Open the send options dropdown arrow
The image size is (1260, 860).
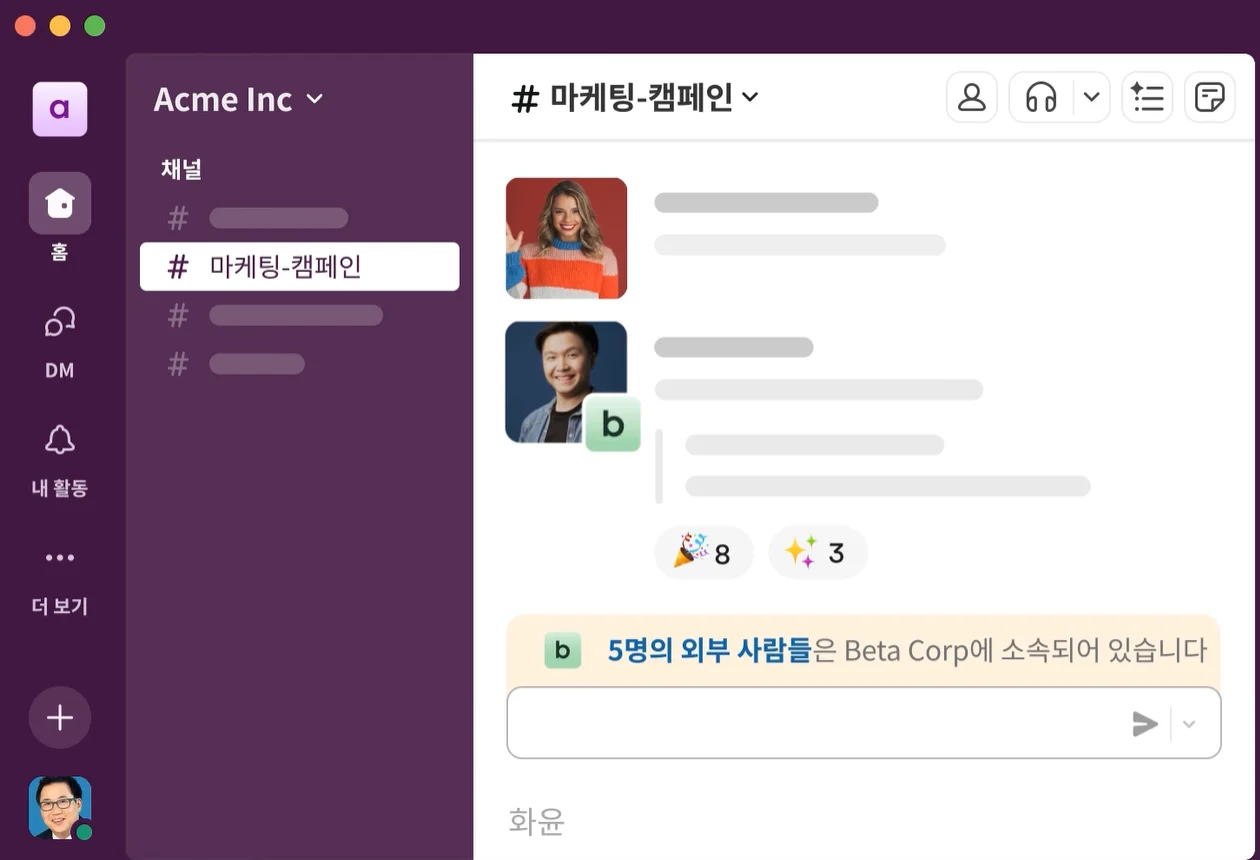[x=1189, y=724]
